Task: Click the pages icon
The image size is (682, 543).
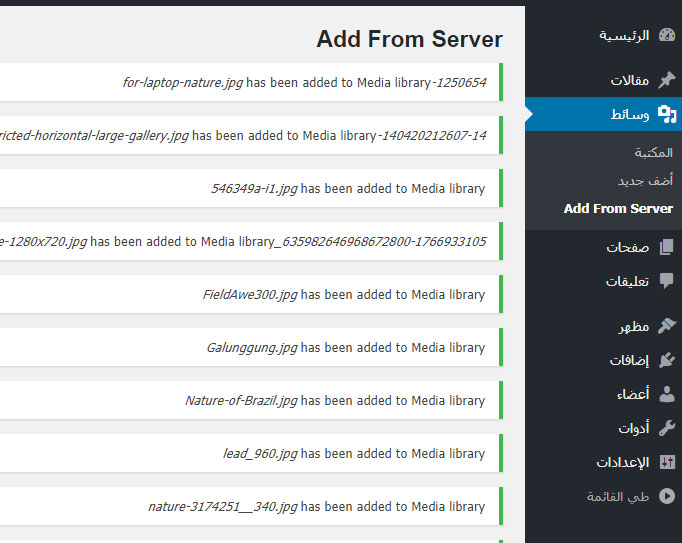Action: pyautogui.click(x=666, y=247)
